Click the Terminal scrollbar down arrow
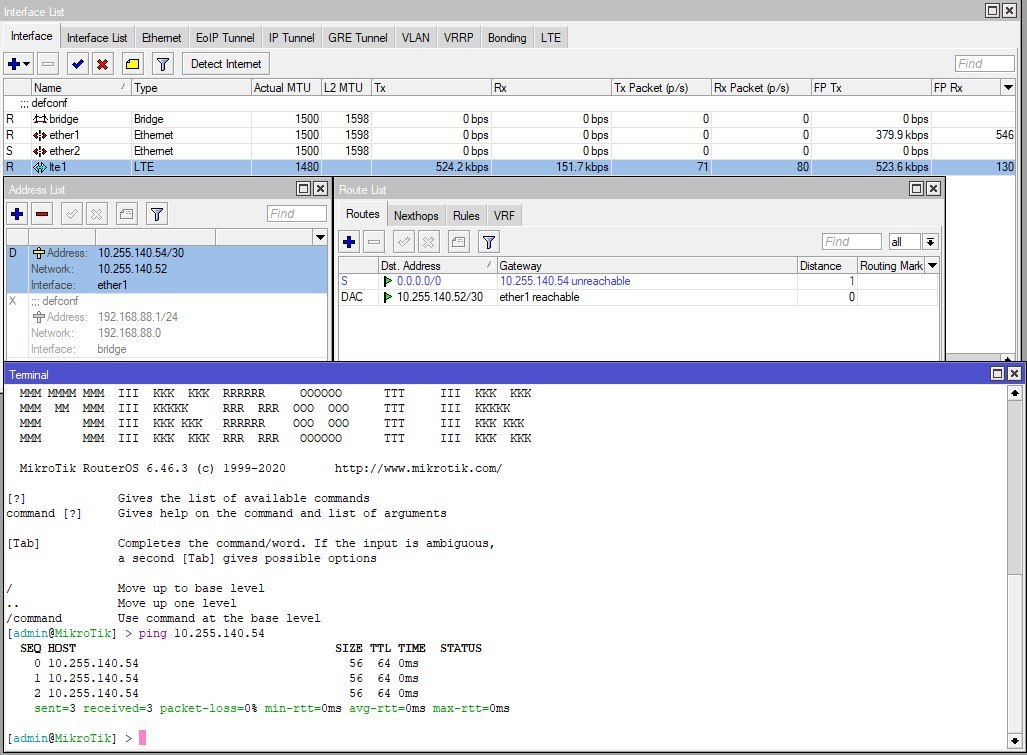Image resolution: width=1027 pixels, height=755 pixels. coord(1015,741)
